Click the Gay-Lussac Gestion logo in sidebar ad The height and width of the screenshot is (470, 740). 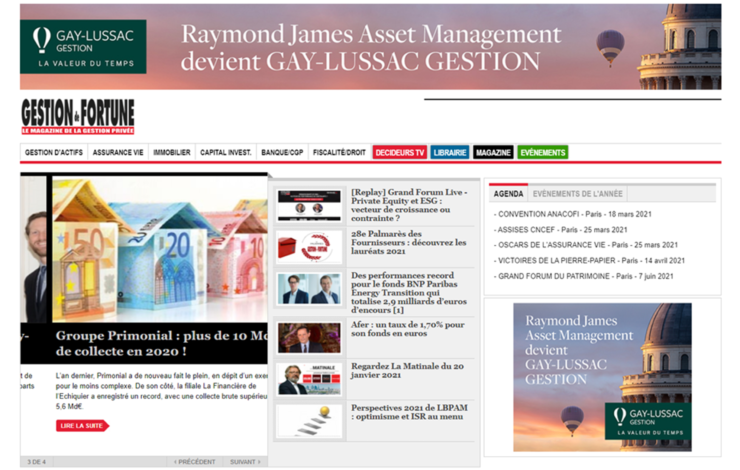(x=648, y=421)
